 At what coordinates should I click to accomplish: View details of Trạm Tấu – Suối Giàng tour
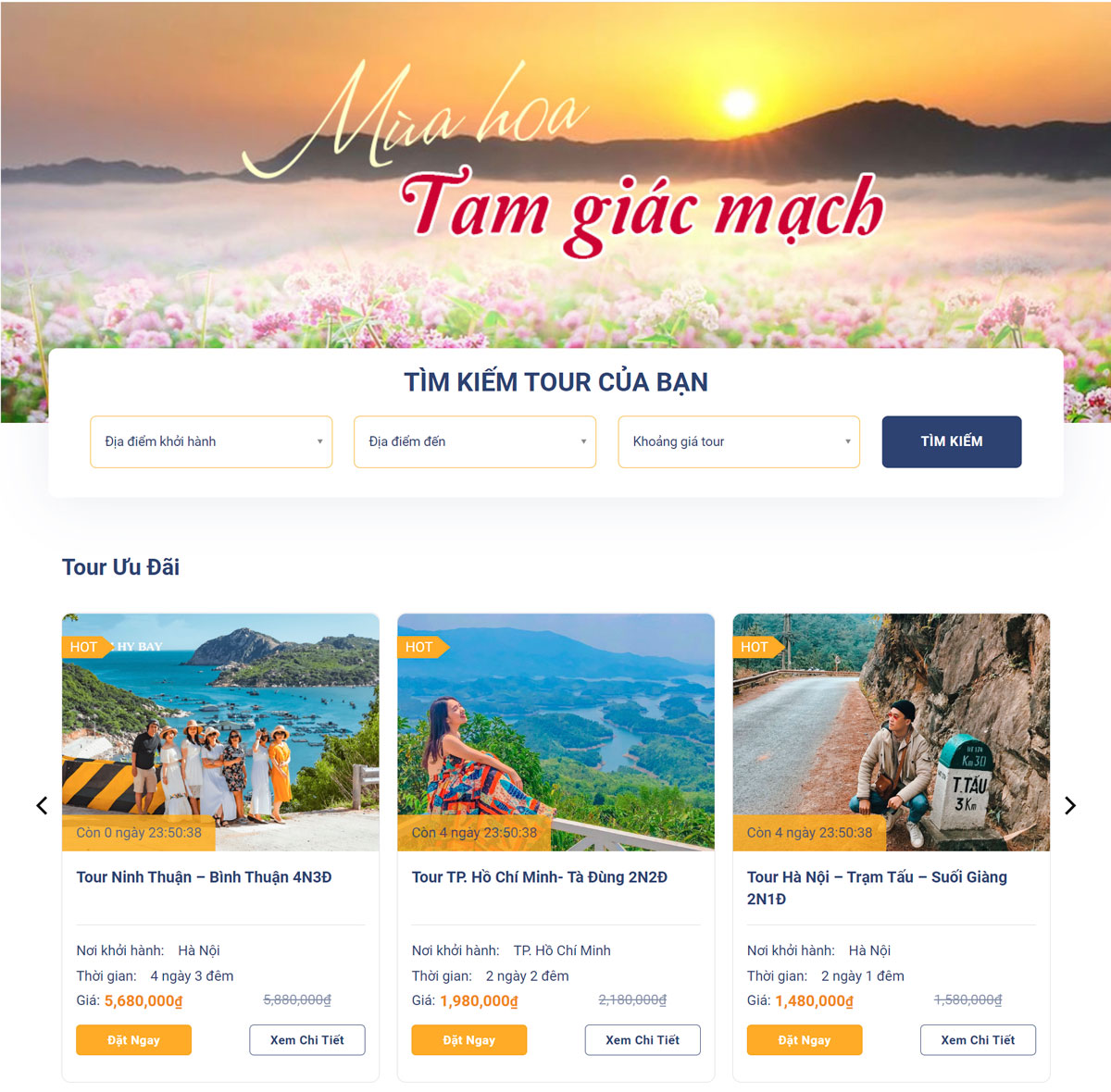click(978, 1040)
